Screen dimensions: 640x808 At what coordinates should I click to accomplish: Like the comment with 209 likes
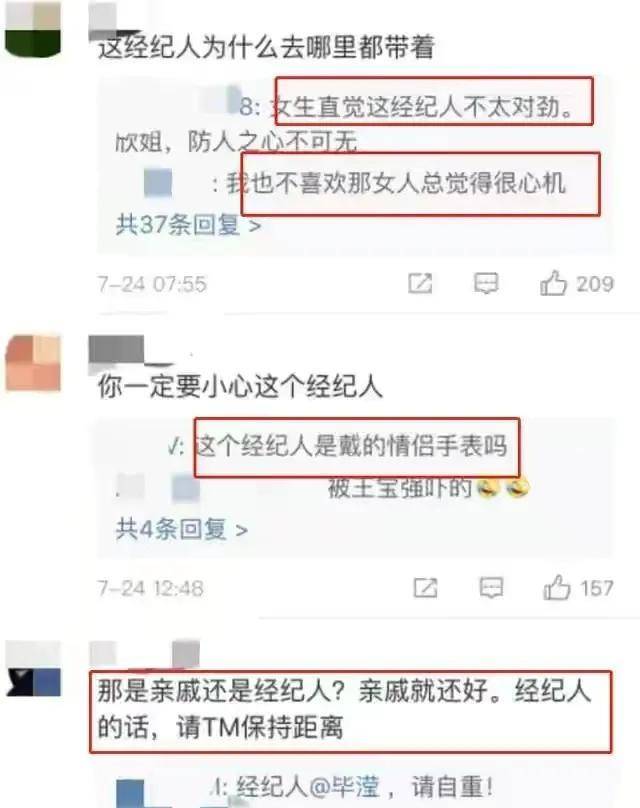coord(553,283)
